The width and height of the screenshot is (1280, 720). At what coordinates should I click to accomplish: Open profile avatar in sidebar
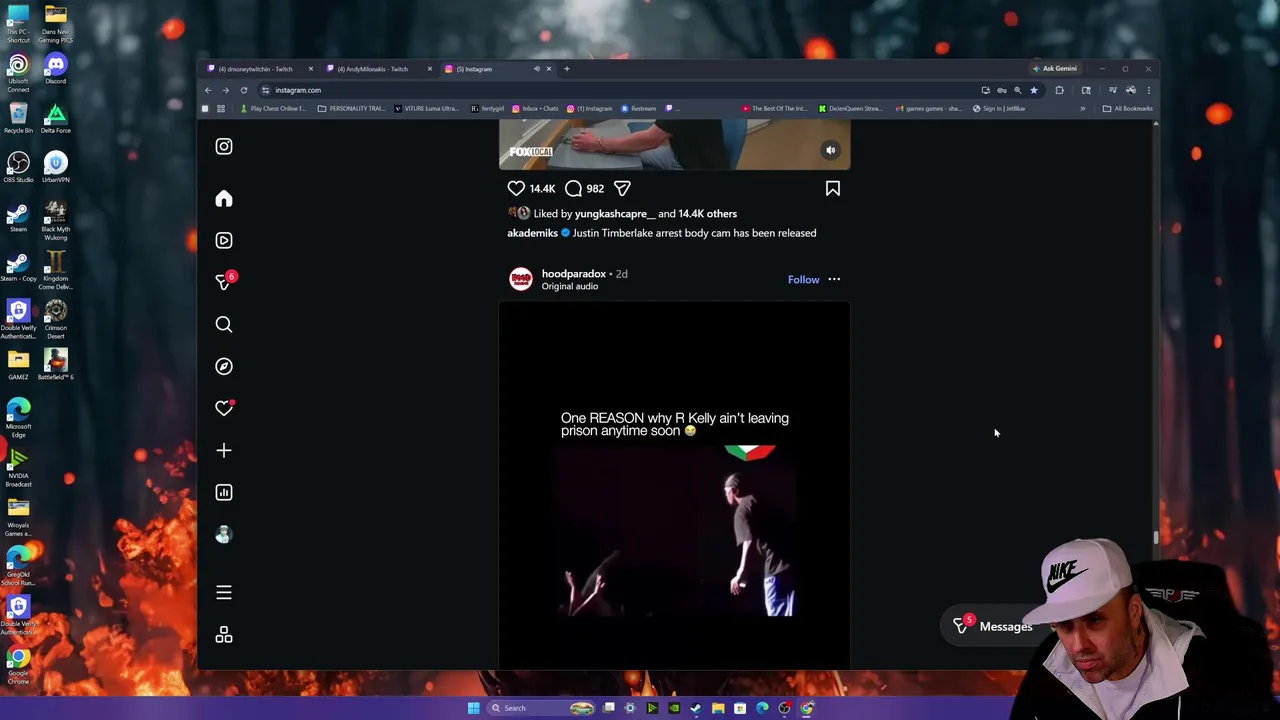coord(224,535)
